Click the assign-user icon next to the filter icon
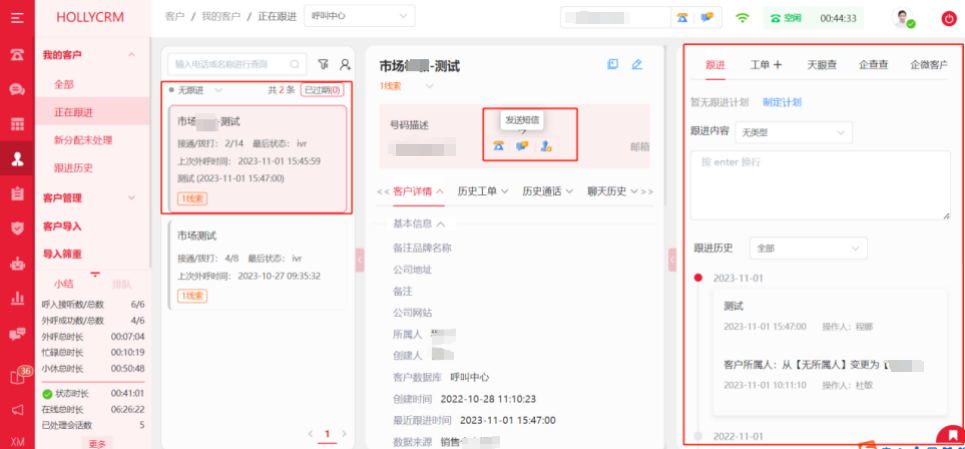Viewport: 965px width, 449px height. [x=345, y=63]
